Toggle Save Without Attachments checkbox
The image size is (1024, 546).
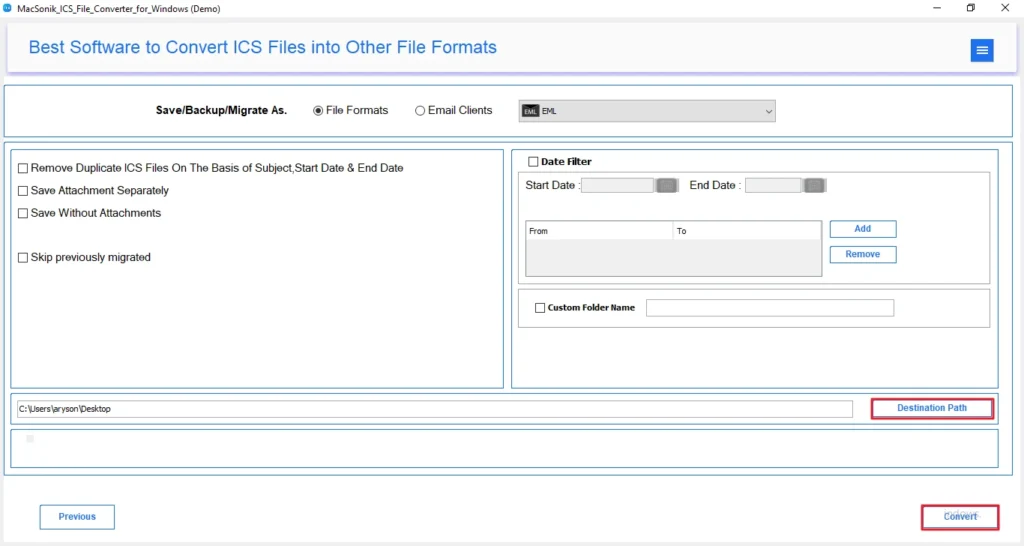pos(23,213)
